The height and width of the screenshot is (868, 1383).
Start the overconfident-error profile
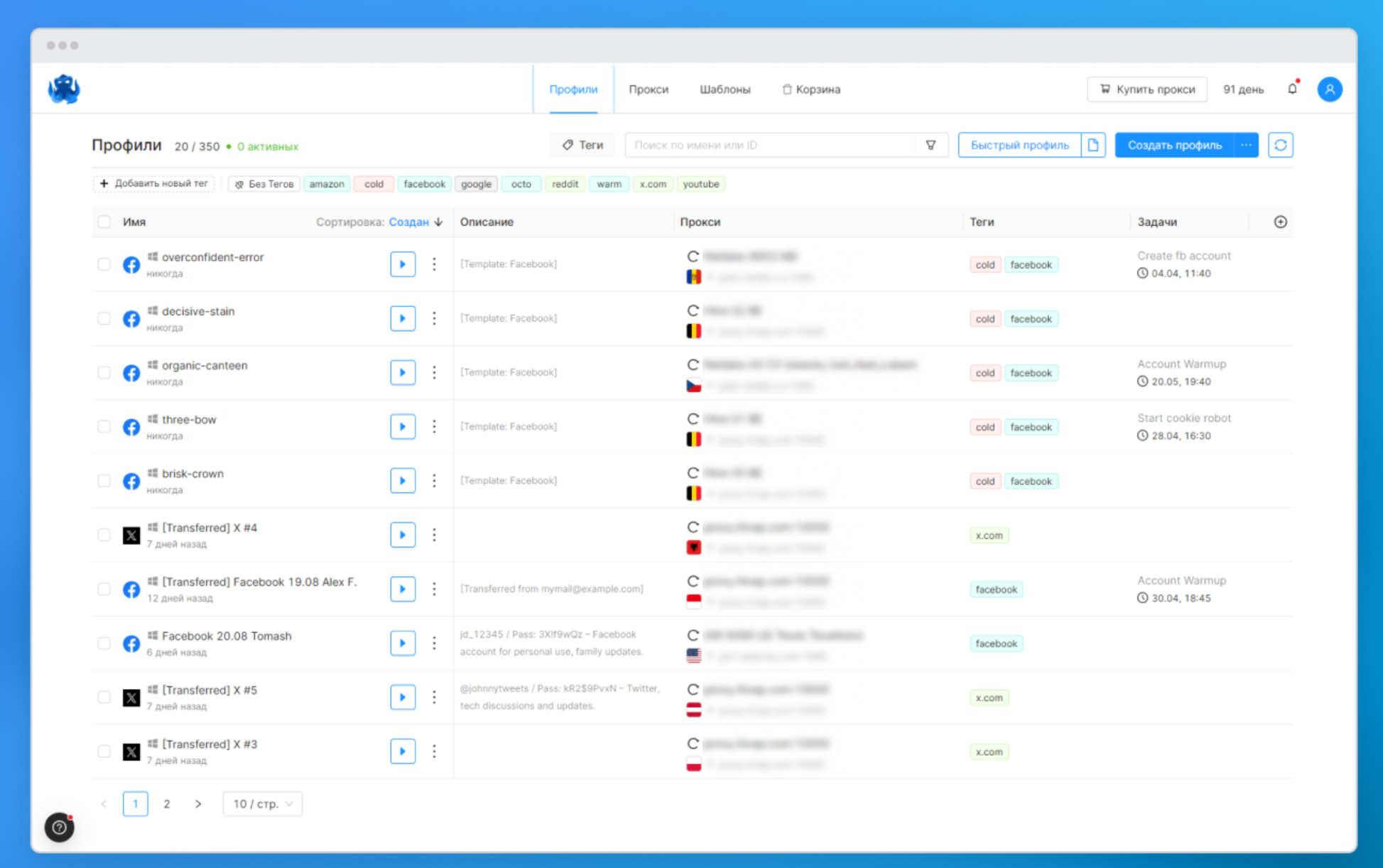403,264
